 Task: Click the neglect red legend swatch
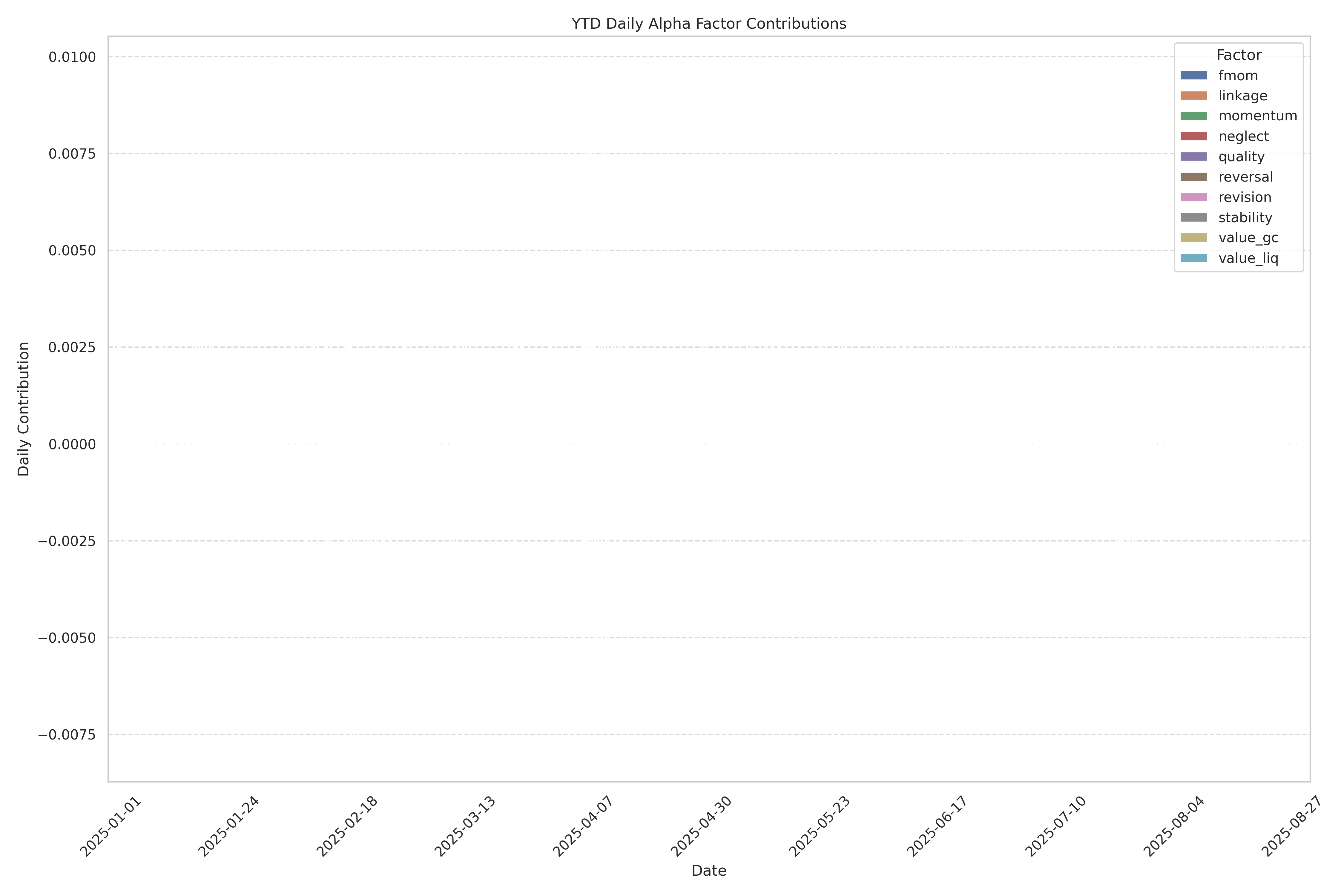(1193, 136)
